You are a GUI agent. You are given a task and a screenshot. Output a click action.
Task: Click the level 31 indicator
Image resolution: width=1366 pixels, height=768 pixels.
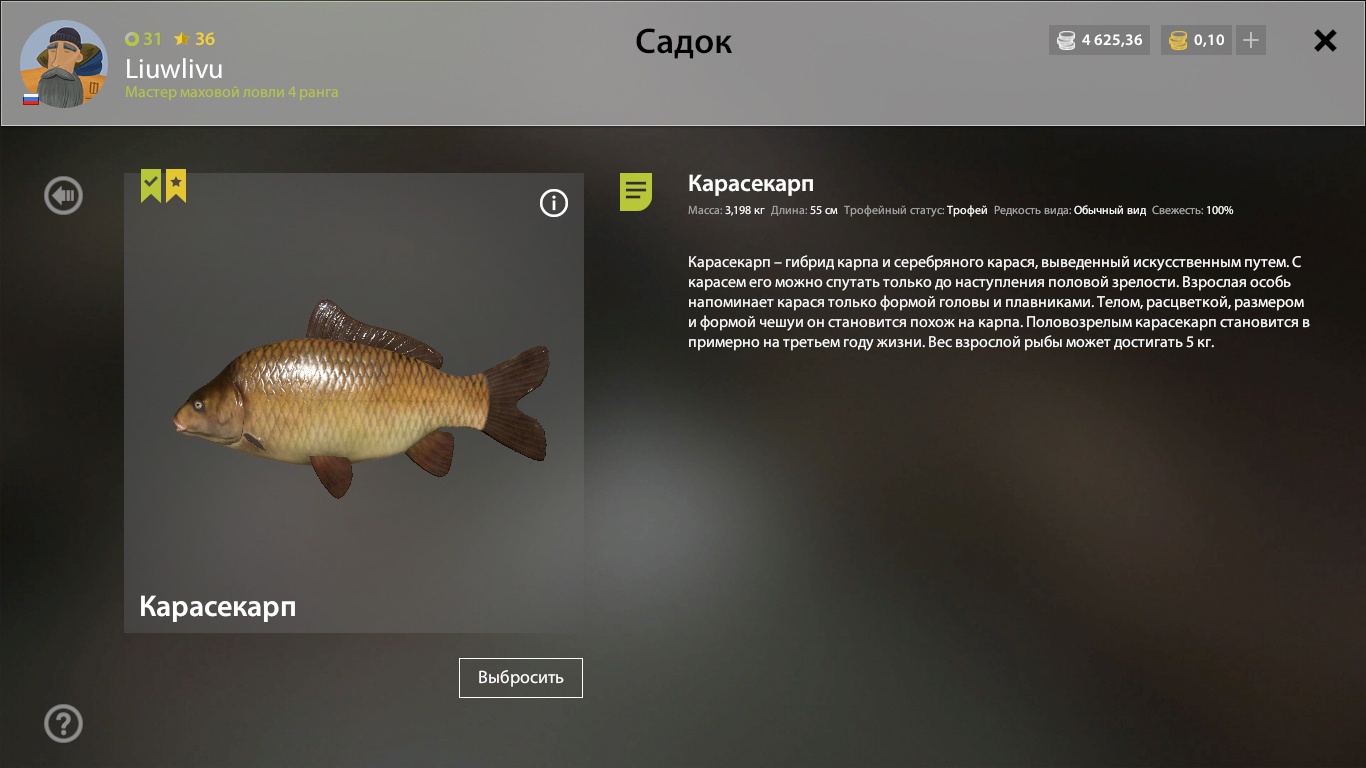143,39
